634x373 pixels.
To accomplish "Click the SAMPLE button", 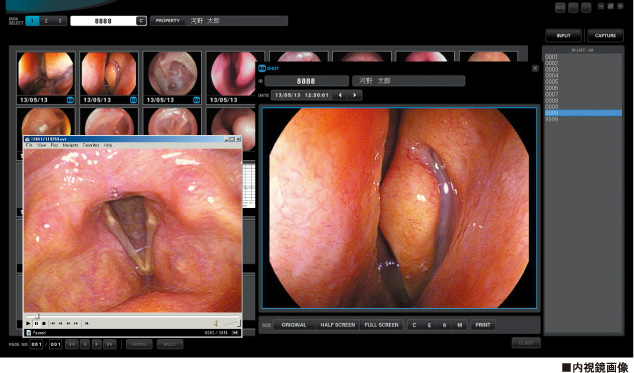I will point(139,344).
